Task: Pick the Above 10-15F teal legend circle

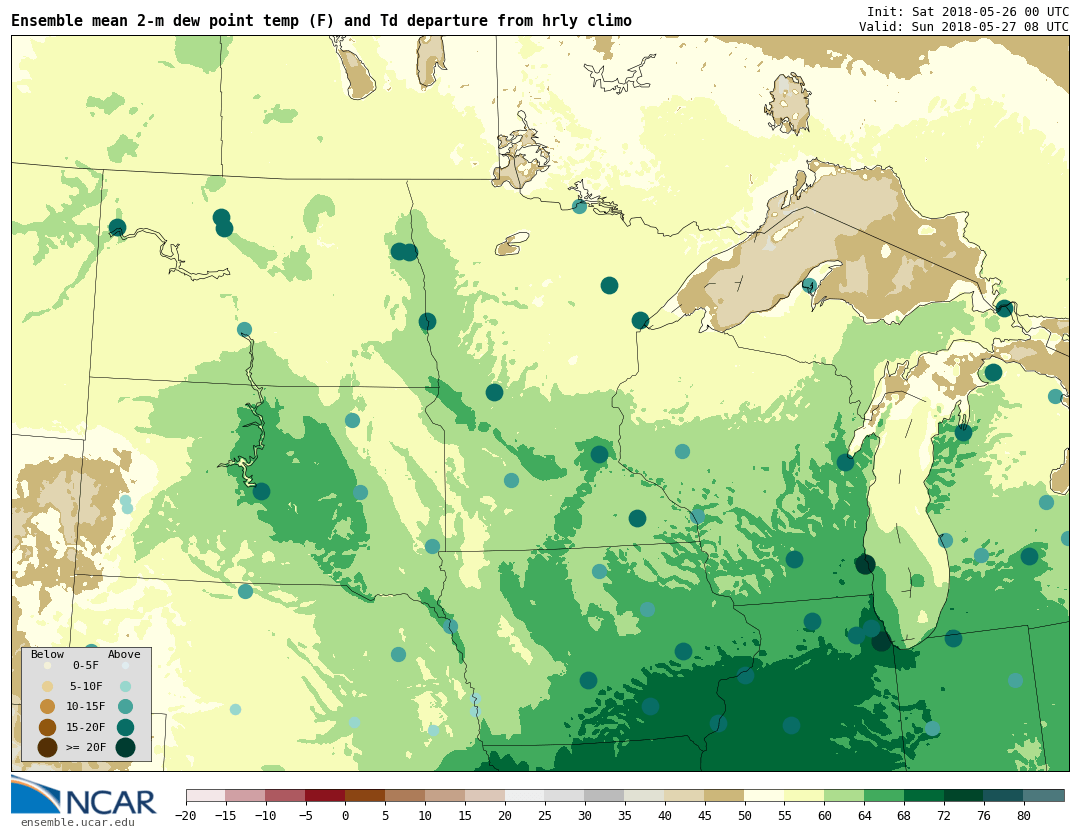Action: 125,707
